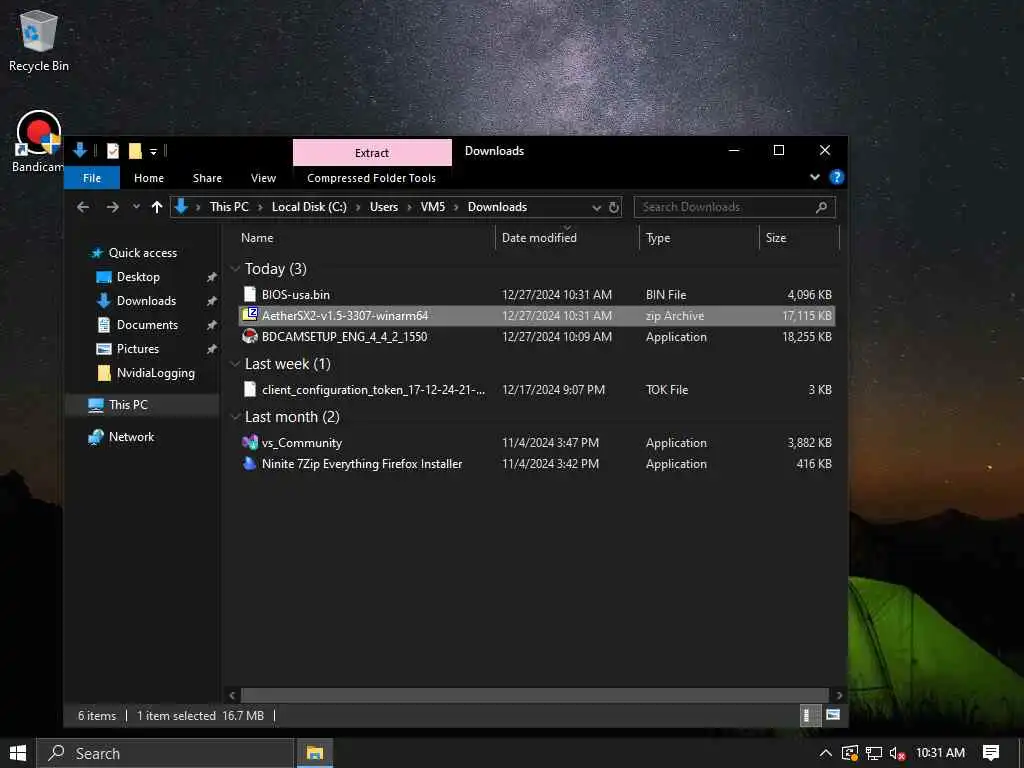Collapse the Today (3) group
Image resolution: width=1024 pixels, height=768 pixels.
point(235,268)
